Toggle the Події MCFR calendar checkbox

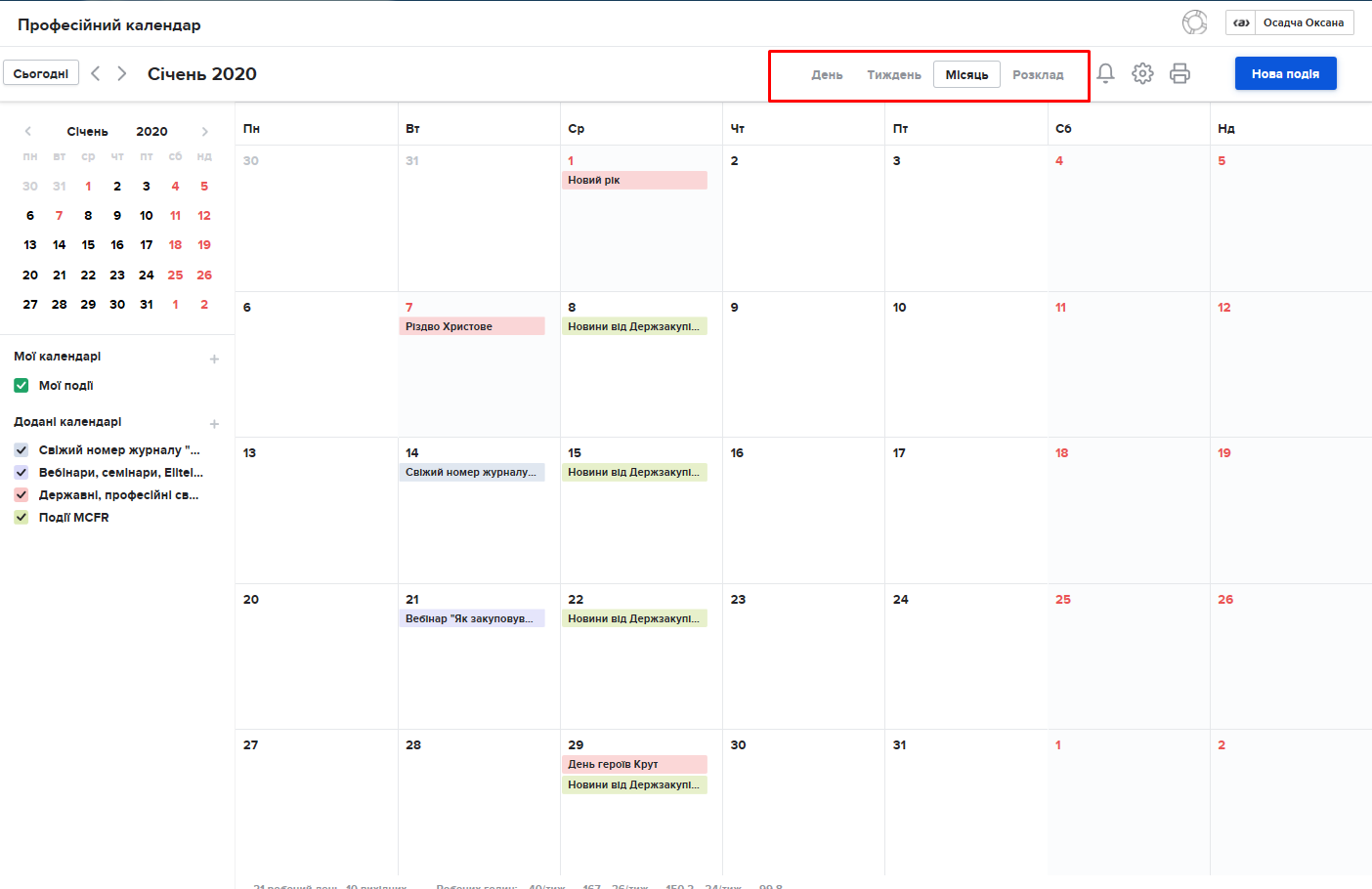21,518
